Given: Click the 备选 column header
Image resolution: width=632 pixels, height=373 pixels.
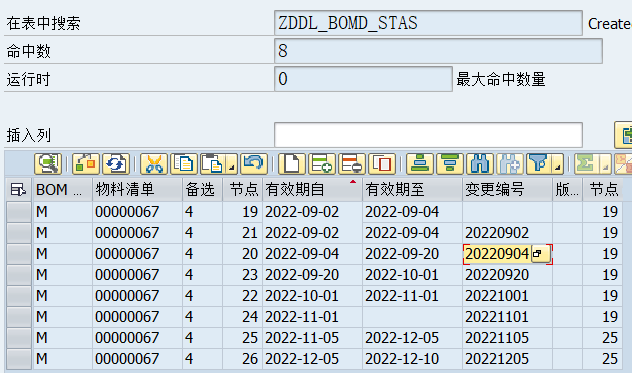Looking at the screenshot, I should (202, 190).
